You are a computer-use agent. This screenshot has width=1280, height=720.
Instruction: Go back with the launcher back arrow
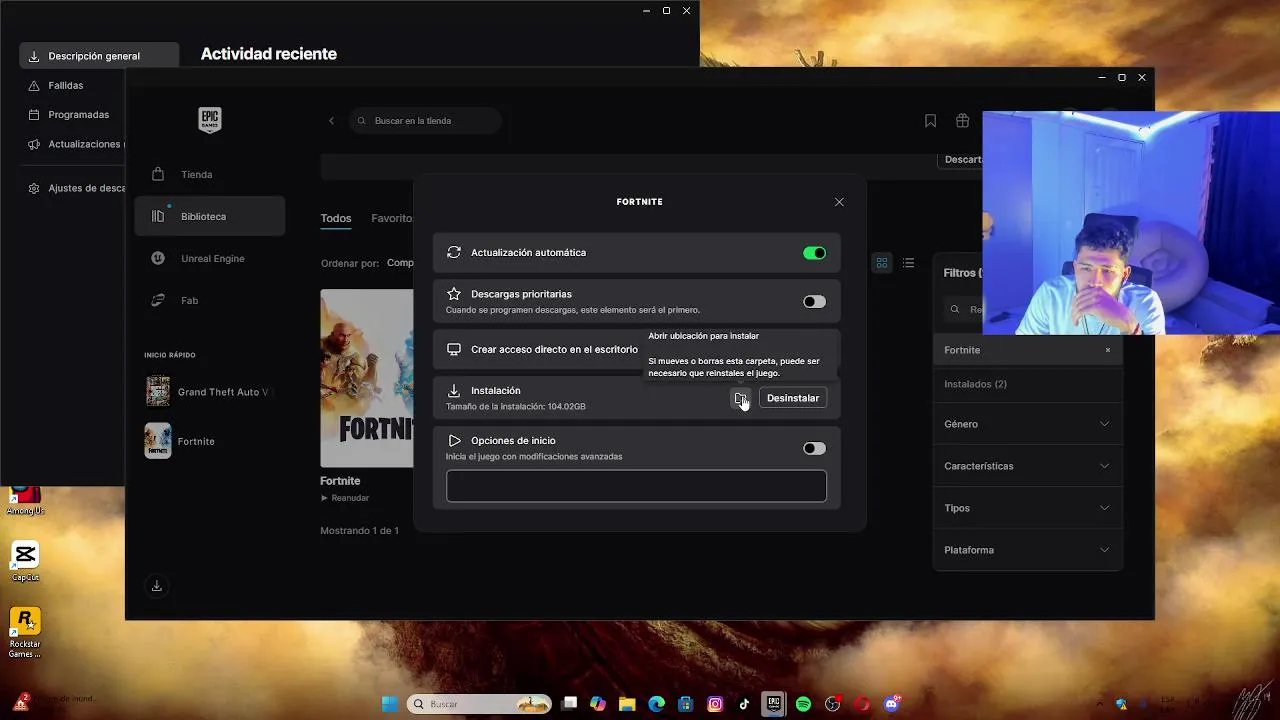click(x=331, y=121)
